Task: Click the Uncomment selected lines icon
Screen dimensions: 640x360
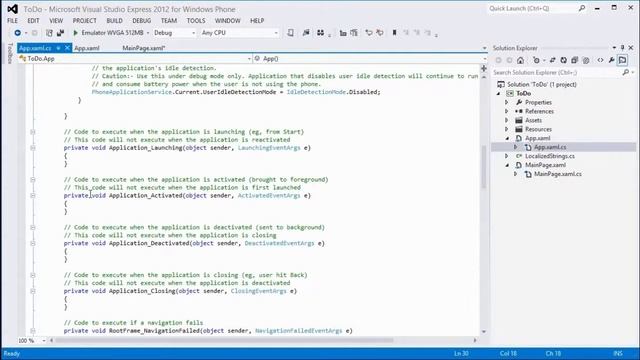Action: (354, 33)
